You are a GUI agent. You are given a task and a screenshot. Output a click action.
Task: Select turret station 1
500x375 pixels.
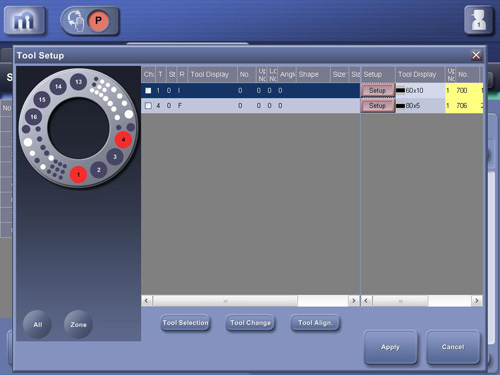[x=78, y=174]
